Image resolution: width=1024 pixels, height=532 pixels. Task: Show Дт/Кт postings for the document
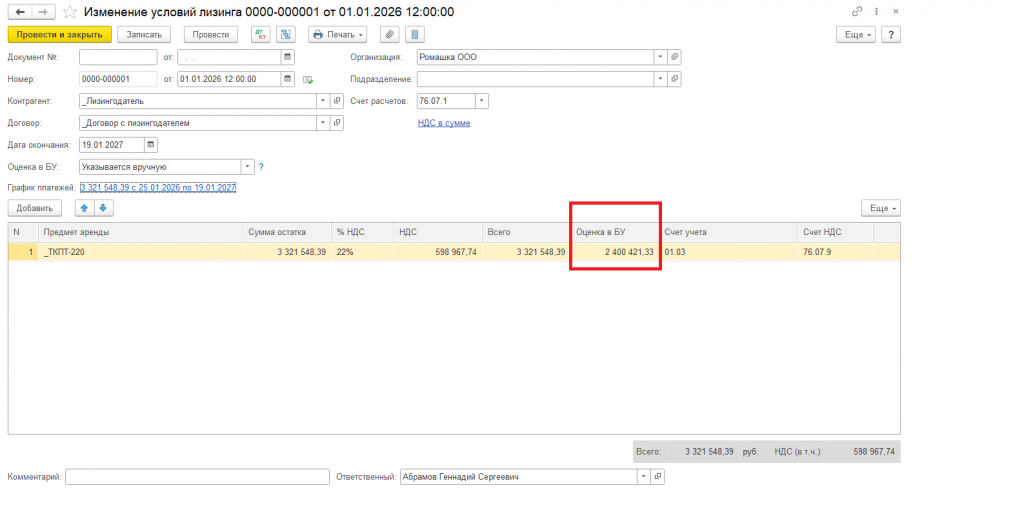tap(260, 35)
